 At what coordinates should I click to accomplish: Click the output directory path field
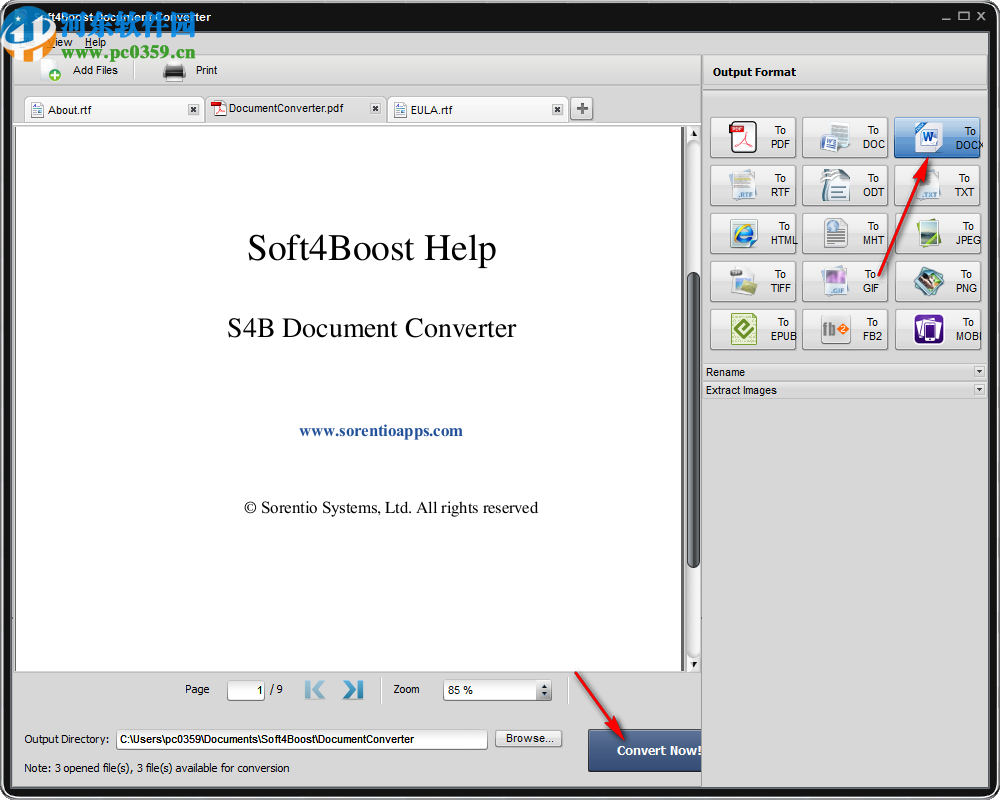pyautogui.click(x=300, y=739)
